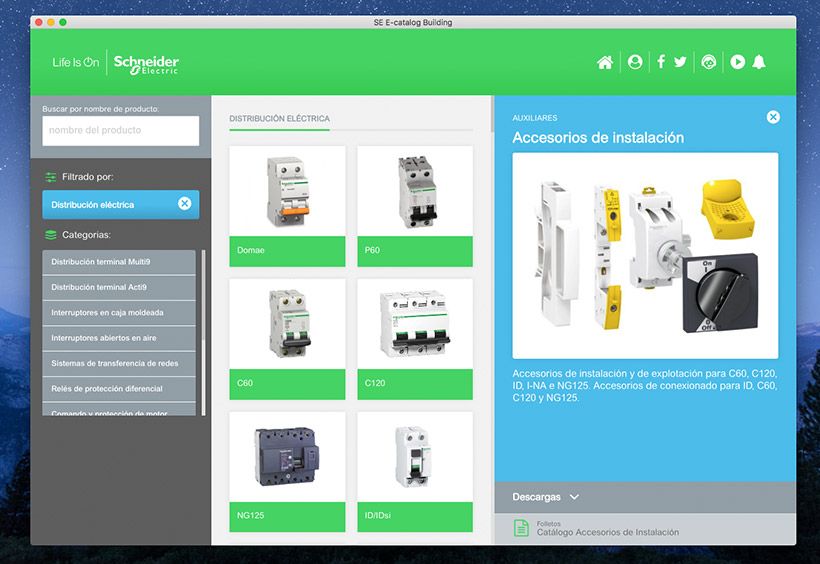
Task: Click the video play icon in header
Action: tap(737, 62)
